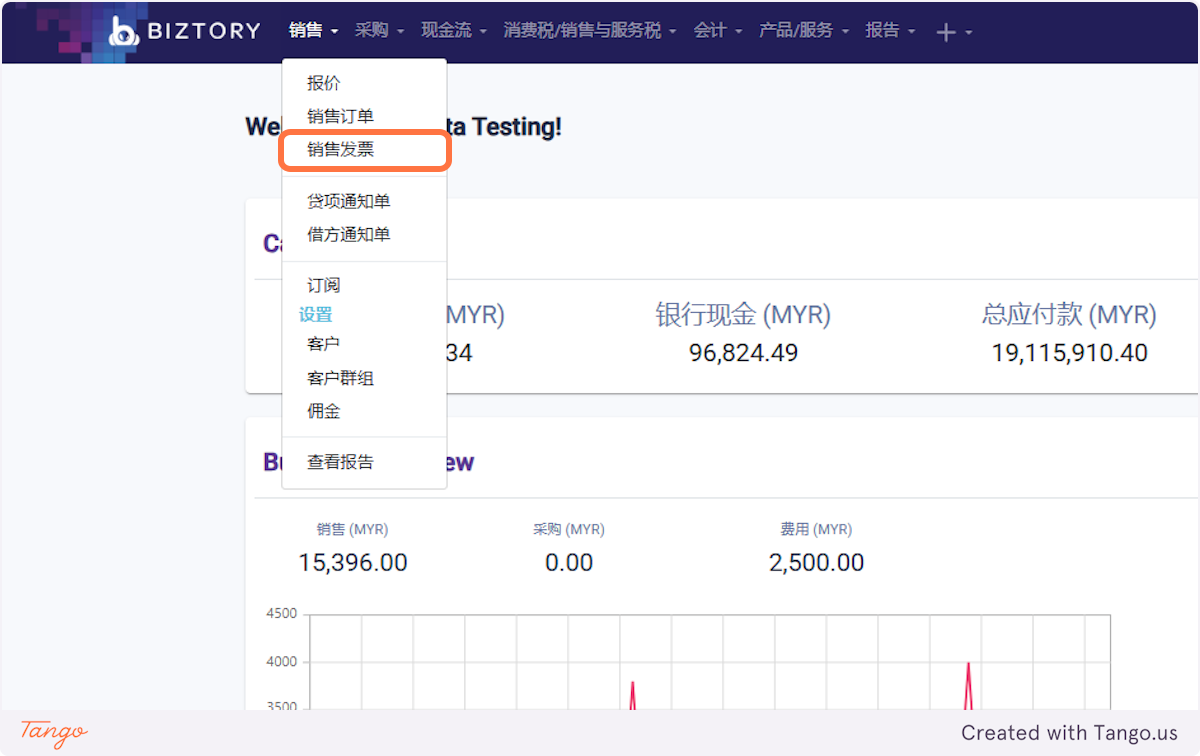Click the 总应付款 (MYR) heading

tap(1069, 315)
